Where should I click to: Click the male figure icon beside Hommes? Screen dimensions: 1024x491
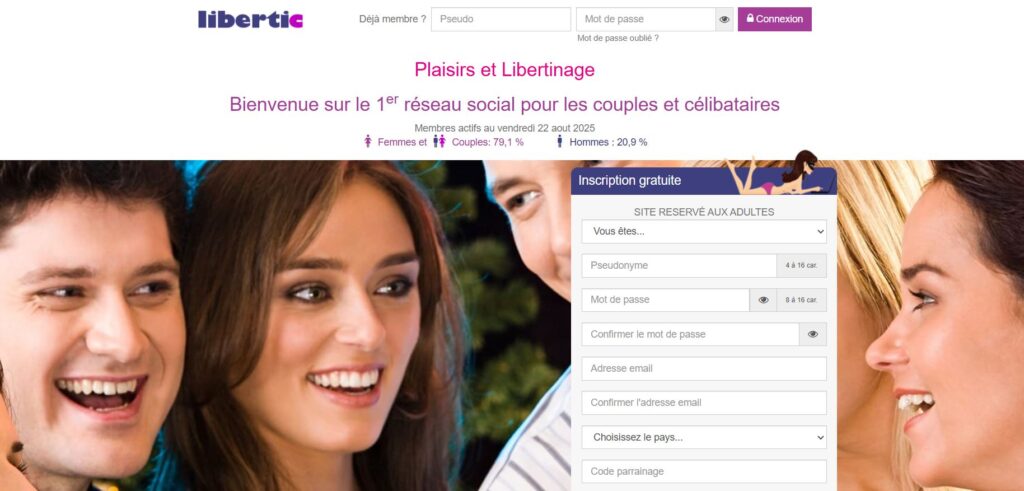coord(560,142)
